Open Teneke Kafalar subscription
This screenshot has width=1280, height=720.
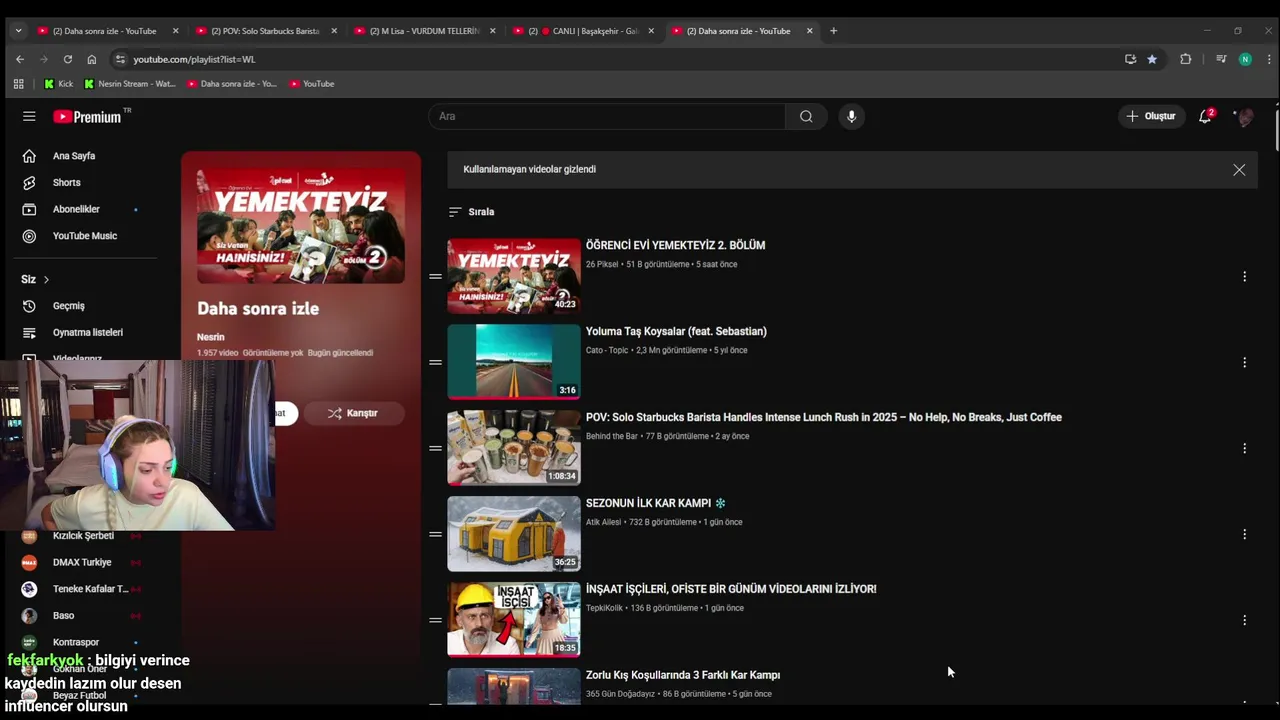(x=90, y=589)
